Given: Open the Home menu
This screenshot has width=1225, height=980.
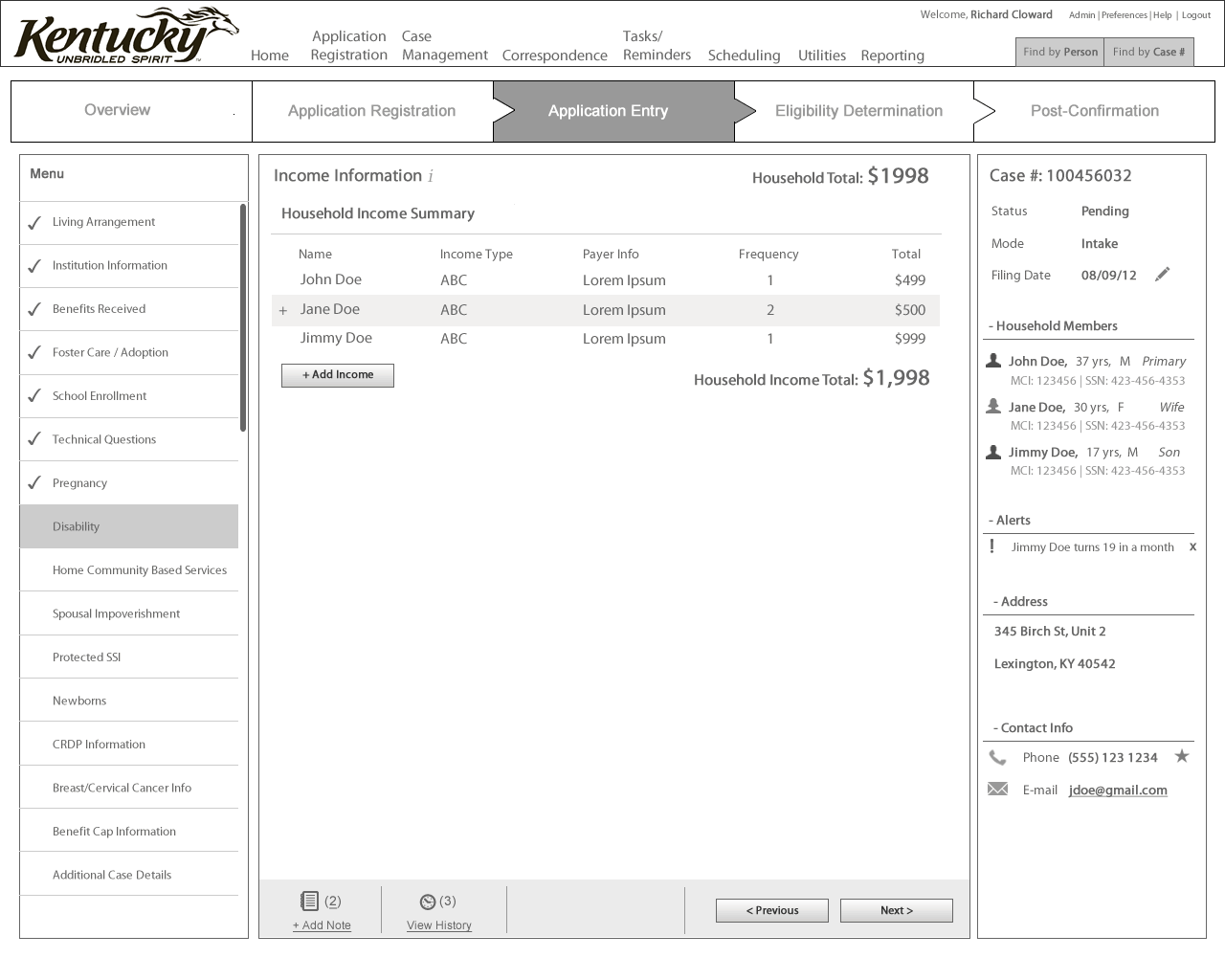Looking at the screenshot, I should 270,56.
